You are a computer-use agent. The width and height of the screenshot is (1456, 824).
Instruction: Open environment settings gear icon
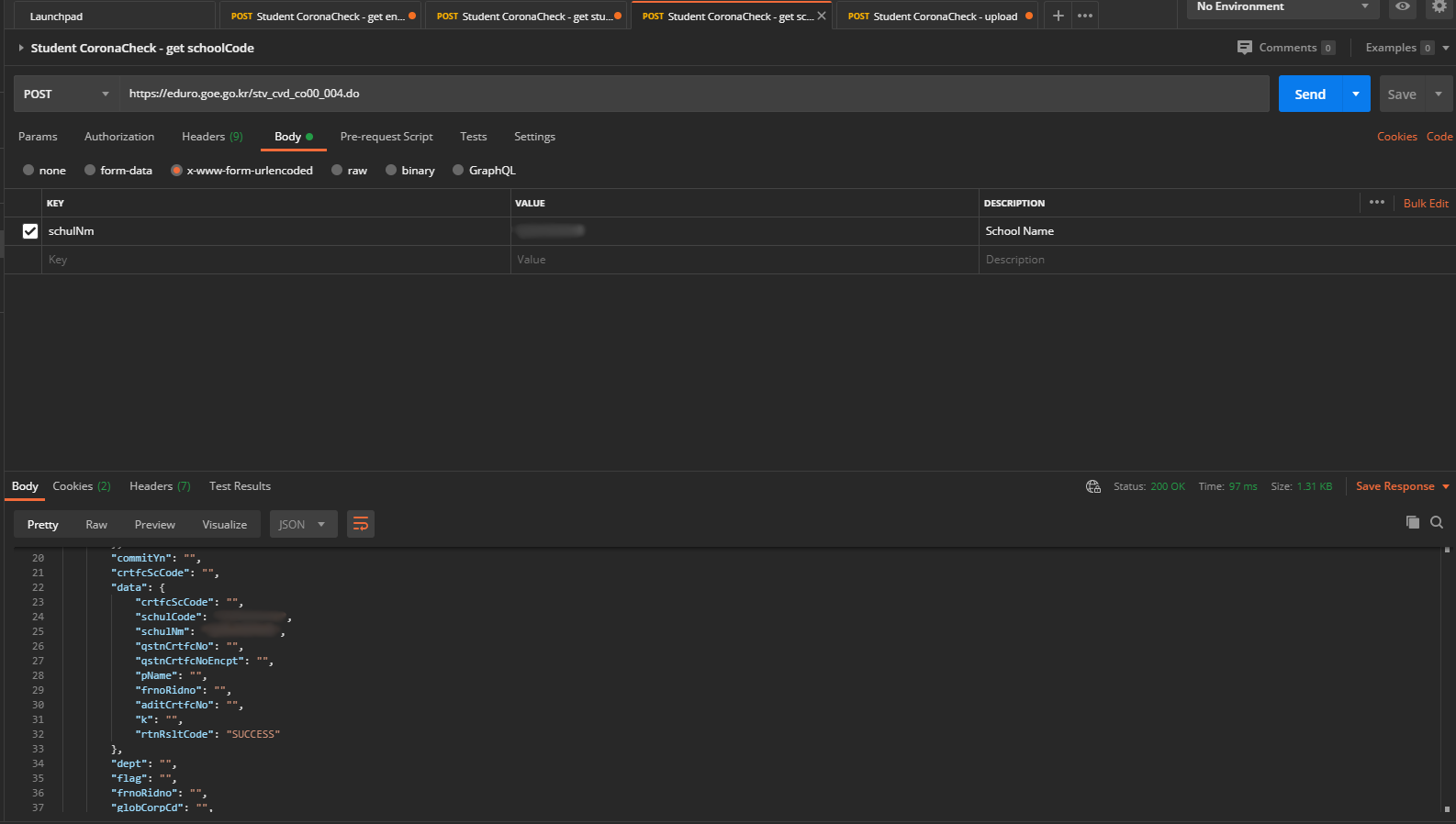[1439, 6]
